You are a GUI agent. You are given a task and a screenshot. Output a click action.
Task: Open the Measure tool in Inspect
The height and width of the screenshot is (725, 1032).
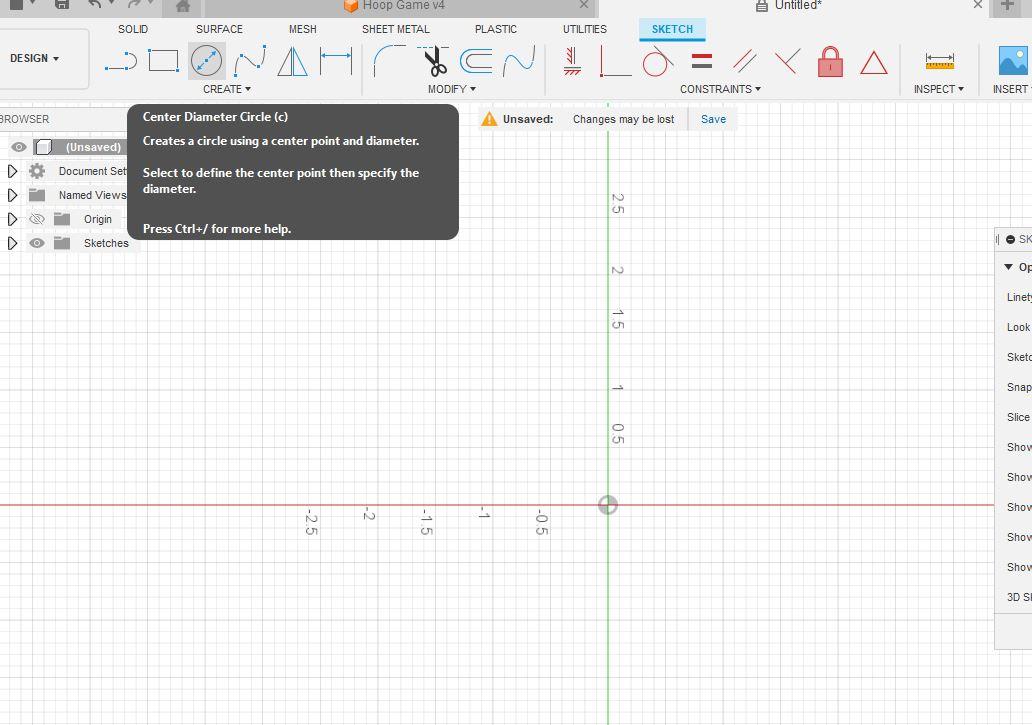(939, 61)
